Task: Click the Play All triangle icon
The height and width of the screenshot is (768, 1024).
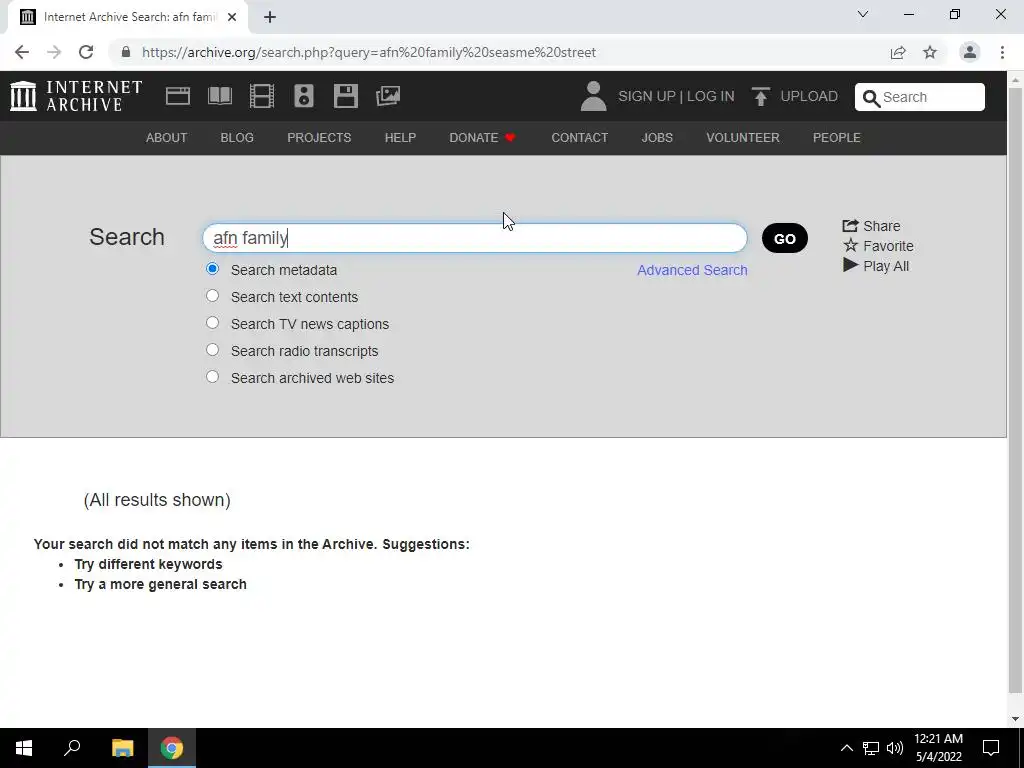Action: click(x=850, y=265)
